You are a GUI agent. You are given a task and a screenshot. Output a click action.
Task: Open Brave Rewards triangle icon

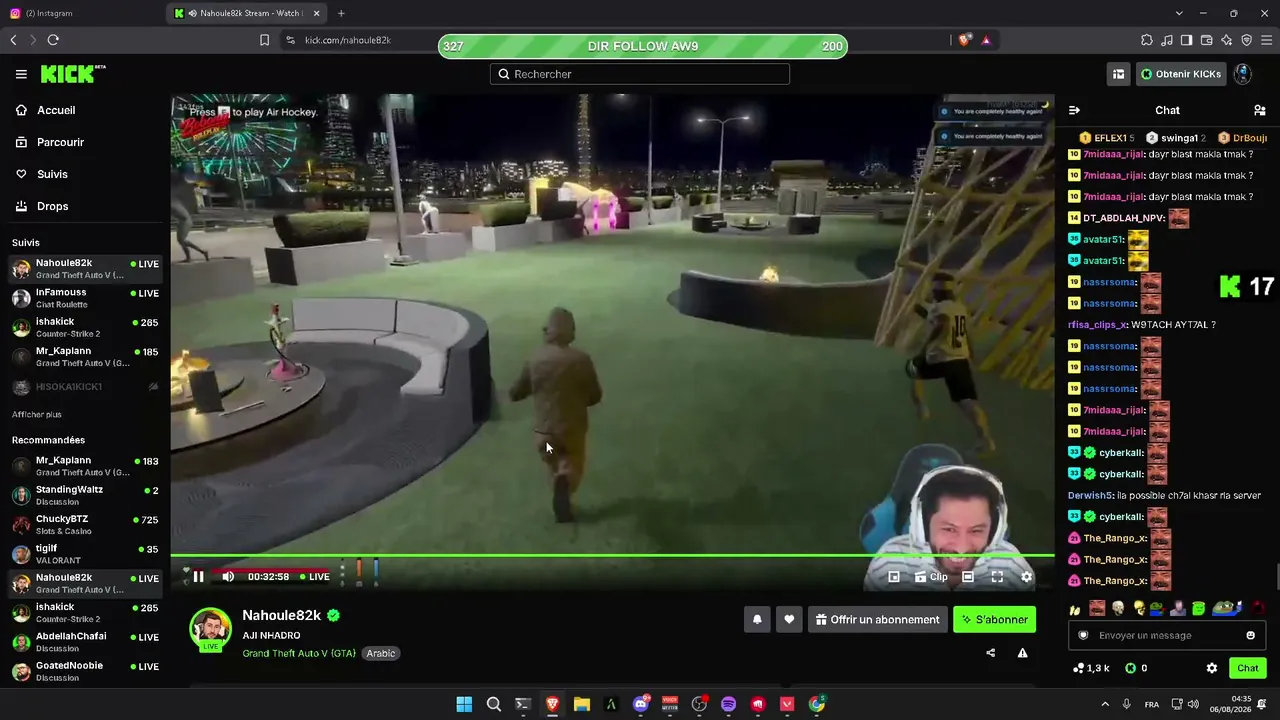(986, 40)
